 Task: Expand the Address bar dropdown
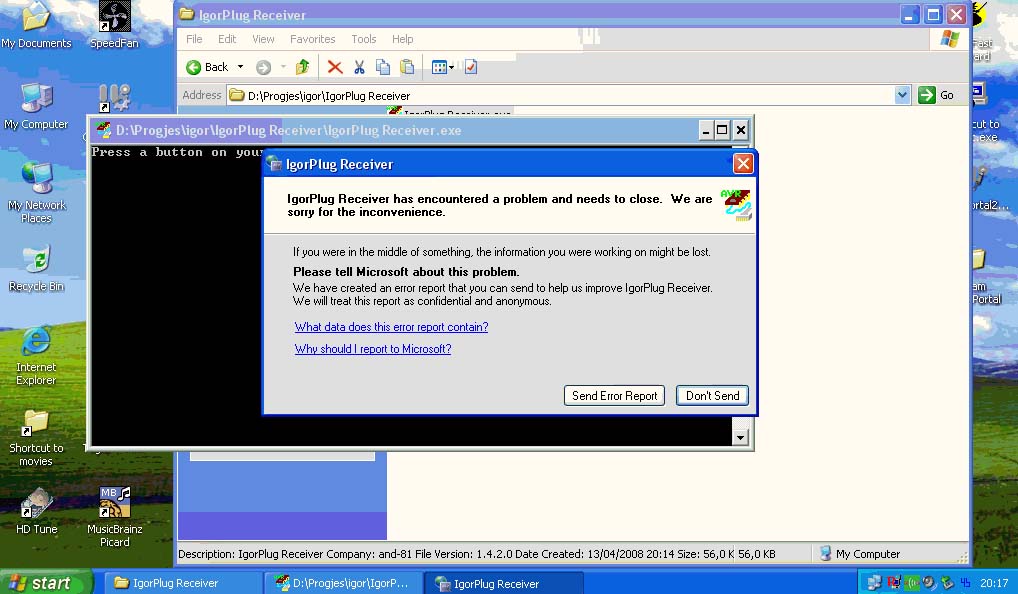pyautogui.click(x=903, y=95)
